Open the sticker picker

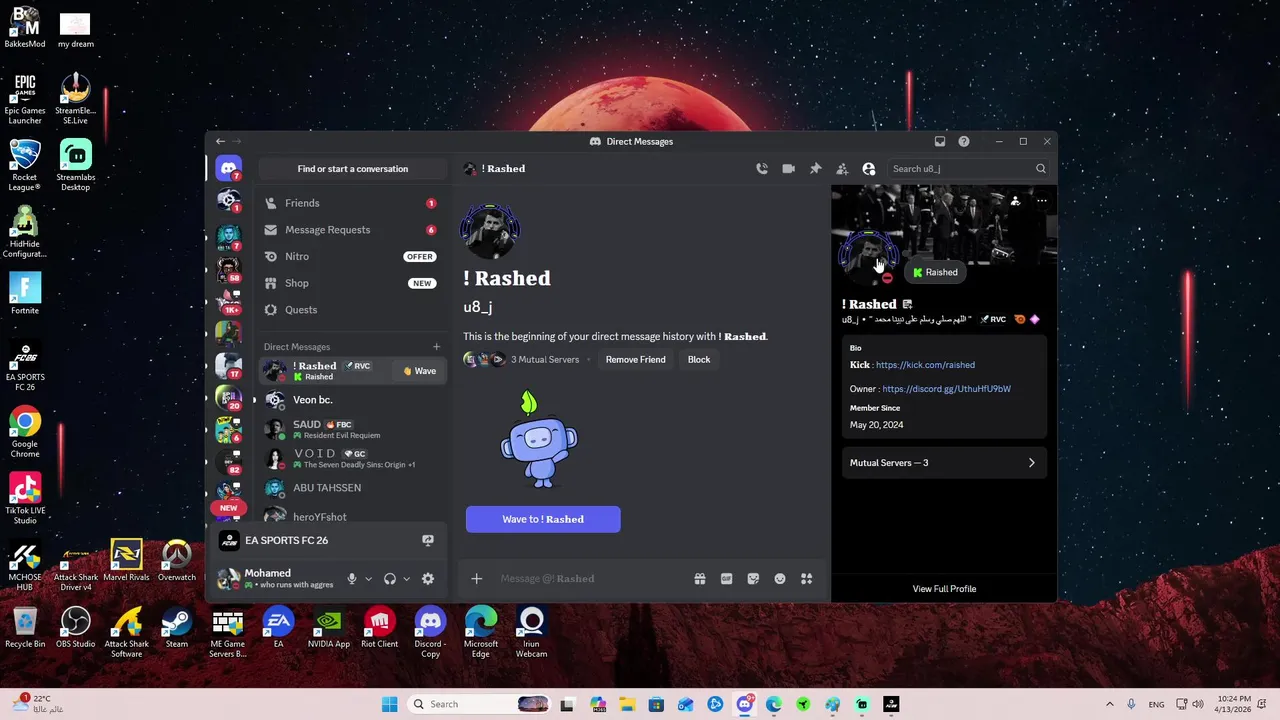coord(753,579)
